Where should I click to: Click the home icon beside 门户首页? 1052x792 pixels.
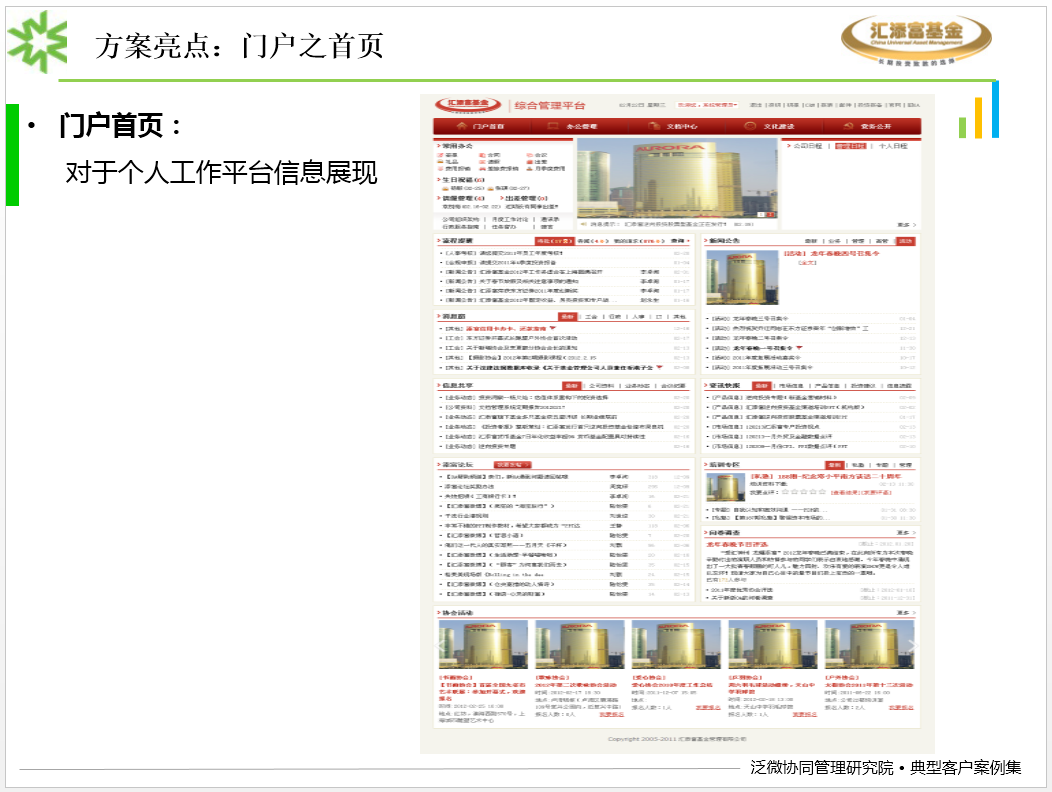click(x=461, y=126)
